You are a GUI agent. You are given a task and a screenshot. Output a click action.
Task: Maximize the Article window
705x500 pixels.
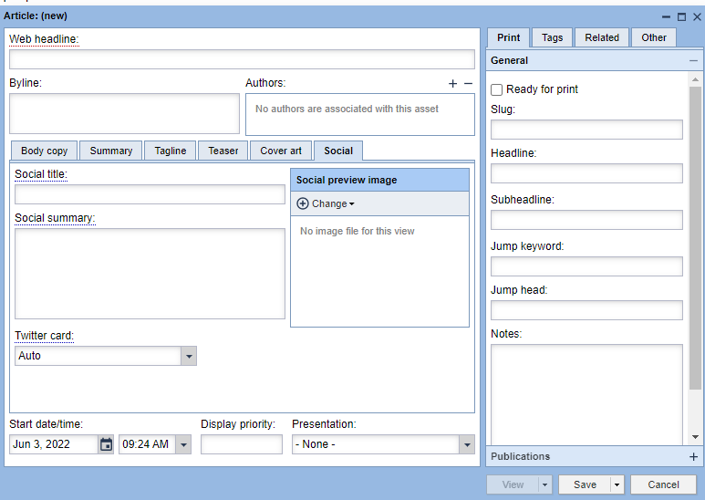pos(682,17)
